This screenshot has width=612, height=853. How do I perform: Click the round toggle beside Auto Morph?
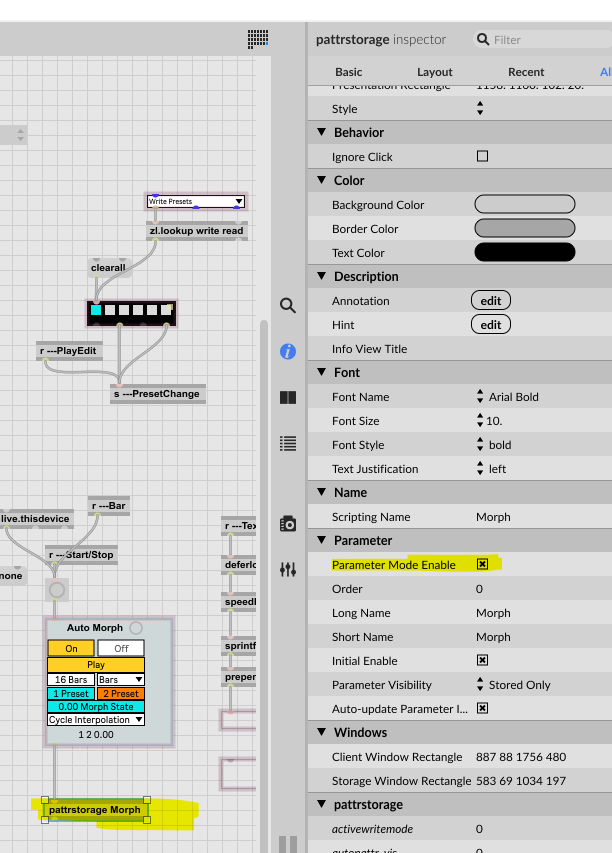point(136,628)
